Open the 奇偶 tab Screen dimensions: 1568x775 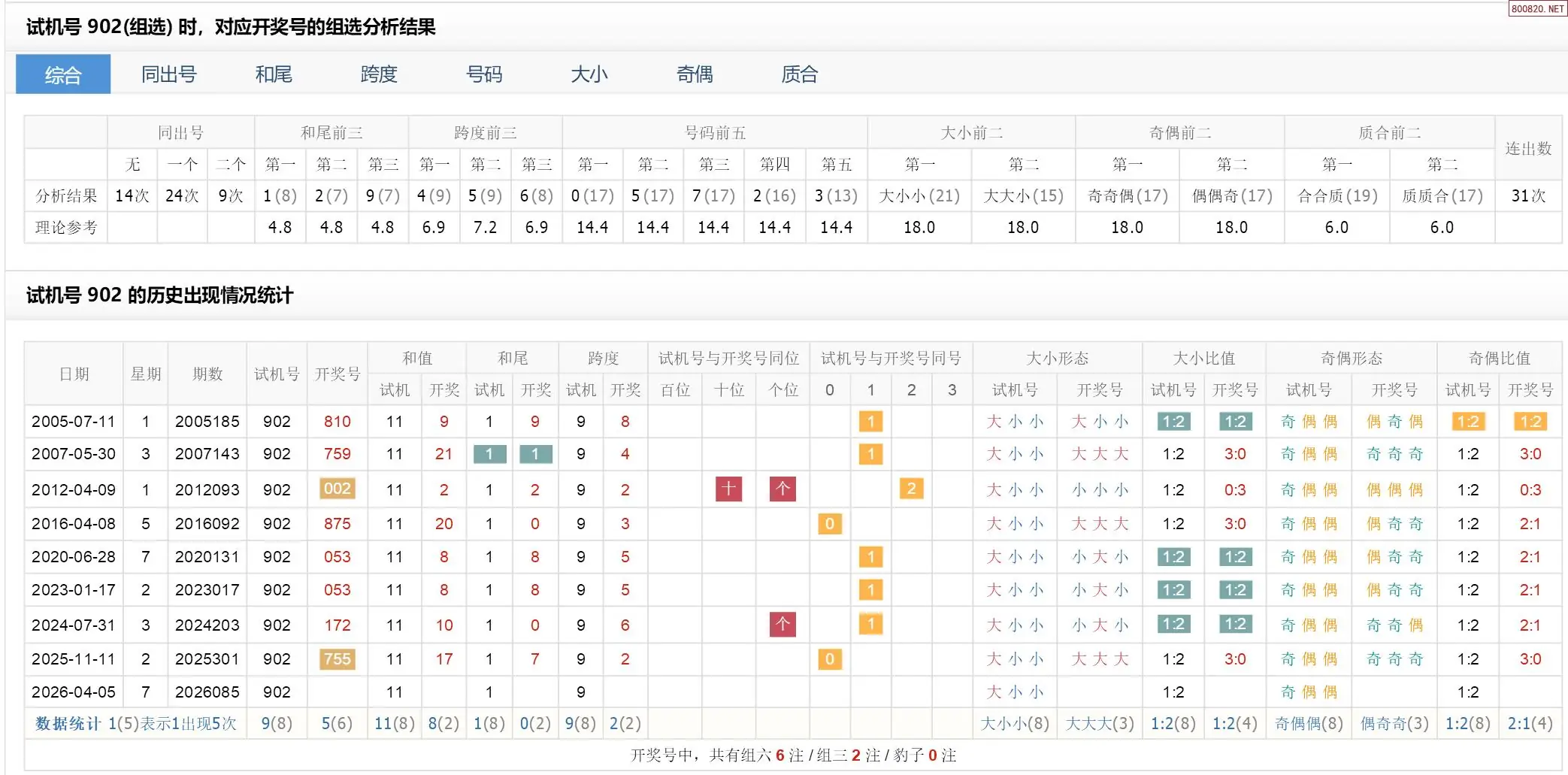click(x=695, y=74)
